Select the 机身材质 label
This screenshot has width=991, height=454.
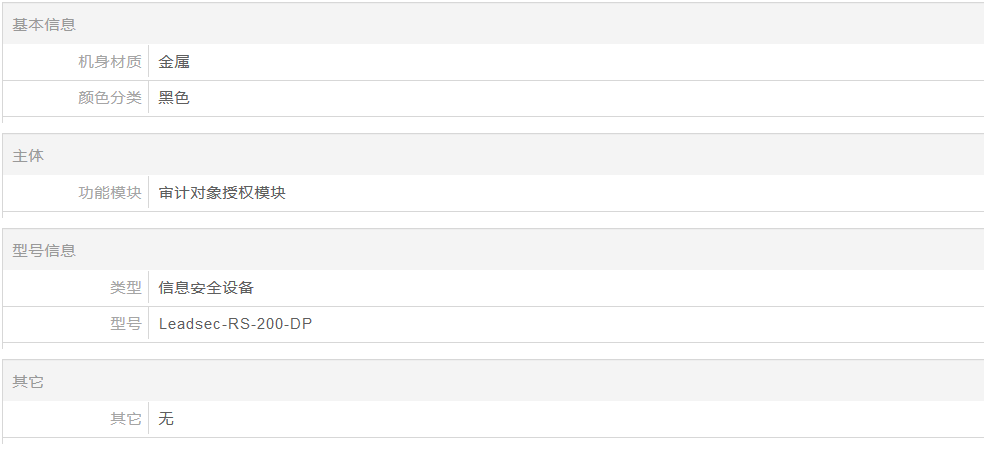click(110, 62)
